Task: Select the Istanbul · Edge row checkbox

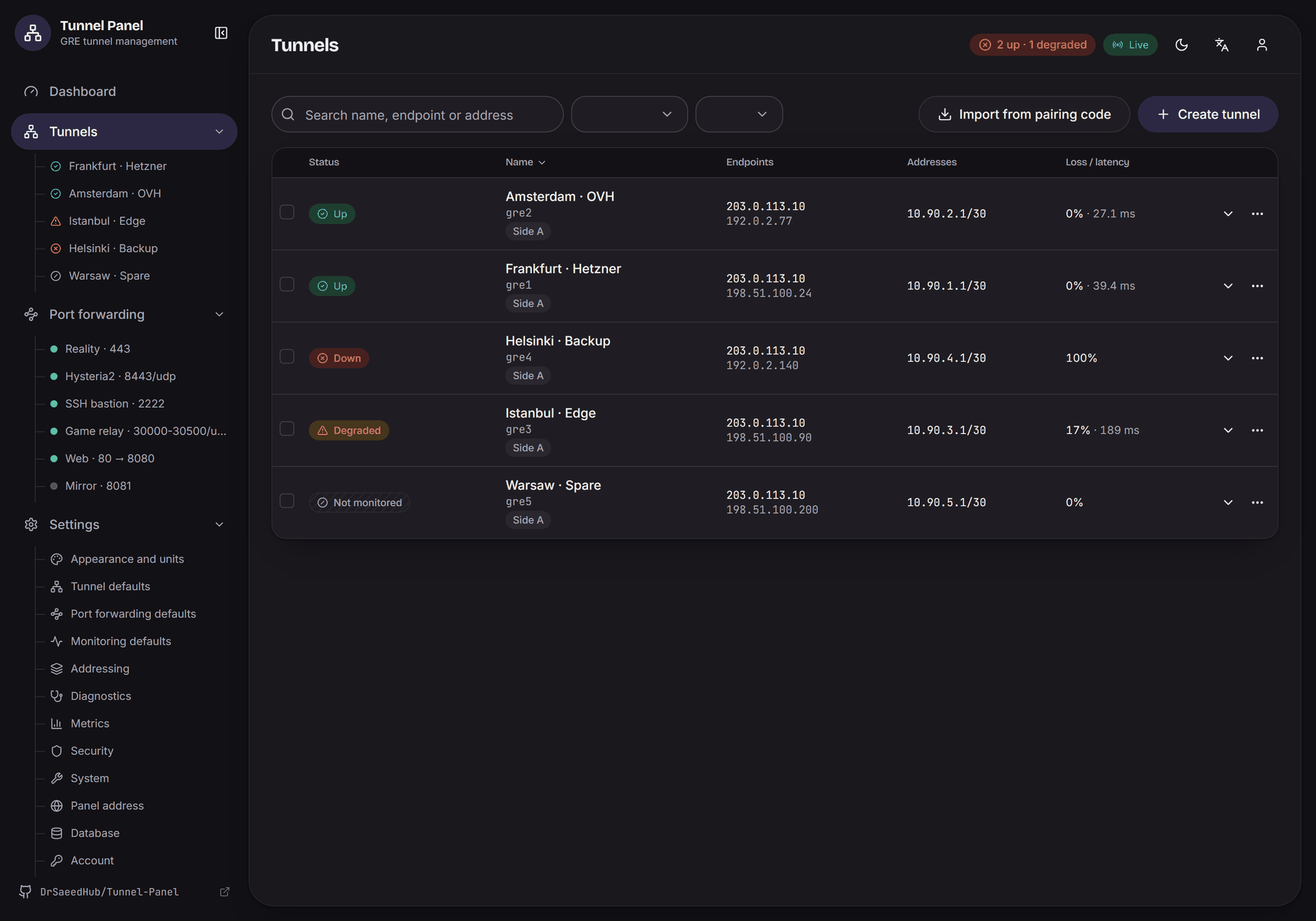Action: pyautogui.click(x=287, y=429)
